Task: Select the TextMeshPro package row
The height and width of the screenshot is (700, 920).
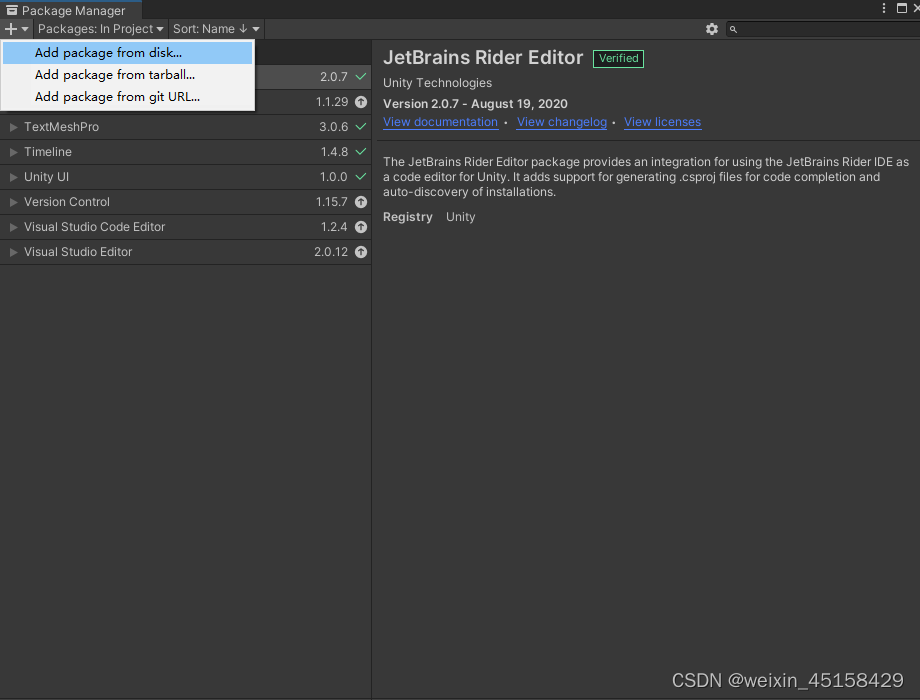Action: point(185,127)
